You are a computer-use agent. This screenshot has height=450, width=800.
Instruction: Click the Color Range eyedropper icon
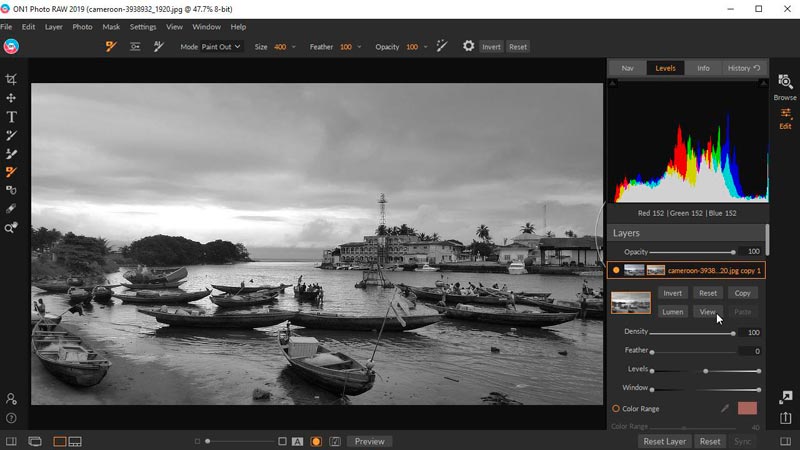point(725,408)
